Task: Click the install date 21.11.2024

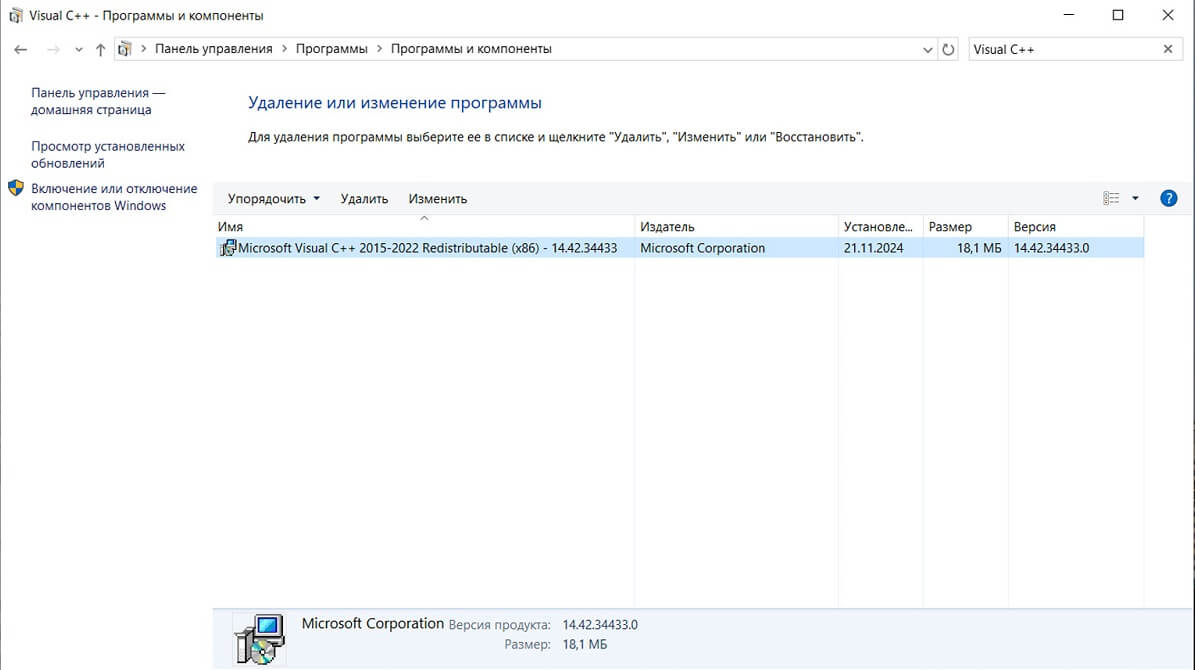Action: [873, 248]
